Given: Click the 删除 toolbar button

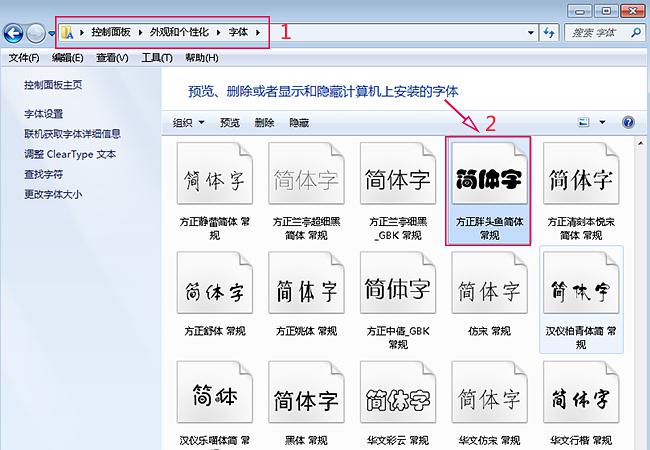Looking at the screenshot, I should [x=264, y=123].
